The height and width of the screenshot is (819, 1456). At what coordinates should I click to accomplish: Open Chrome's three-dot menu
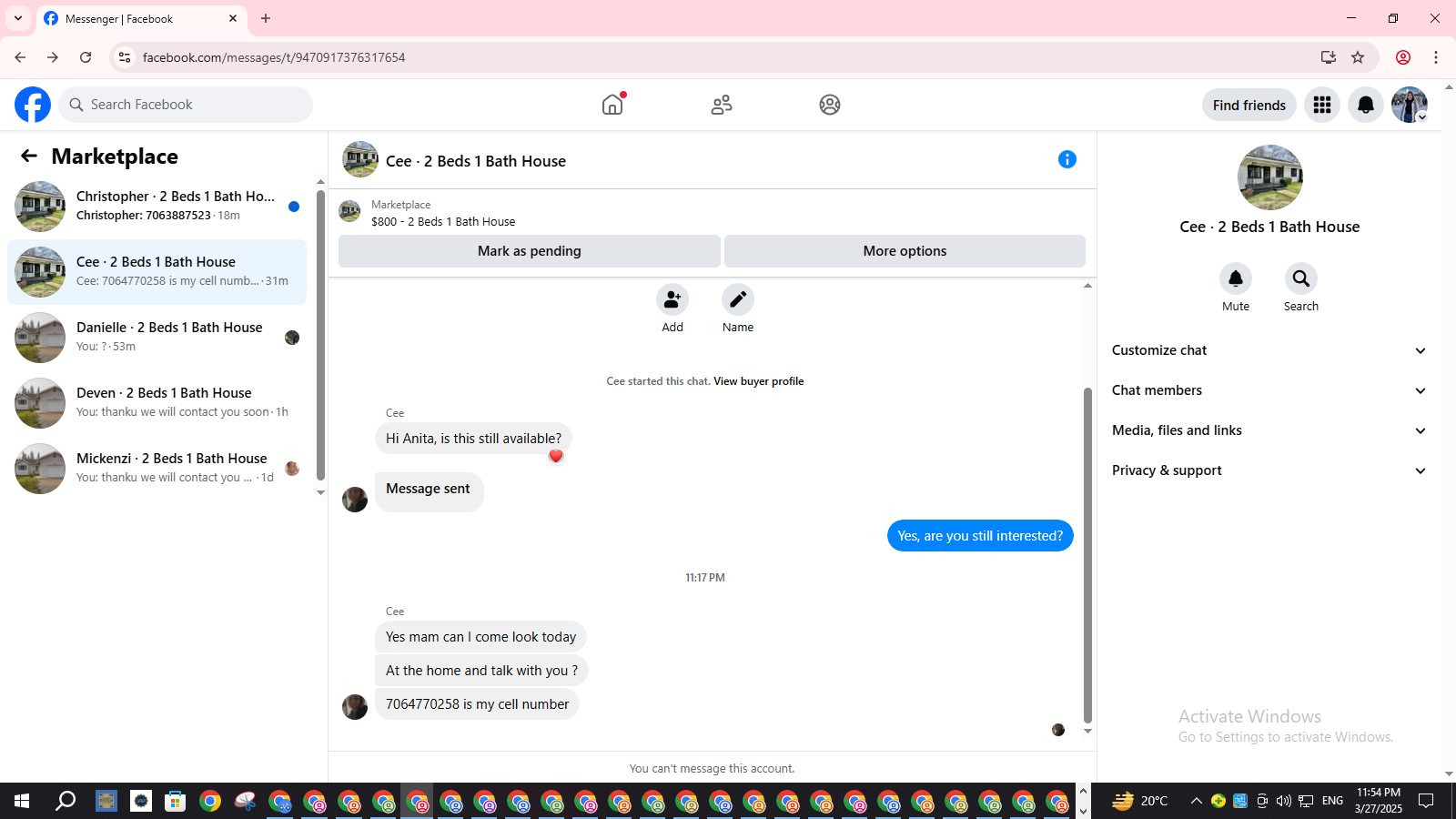tap(1436, 57)
